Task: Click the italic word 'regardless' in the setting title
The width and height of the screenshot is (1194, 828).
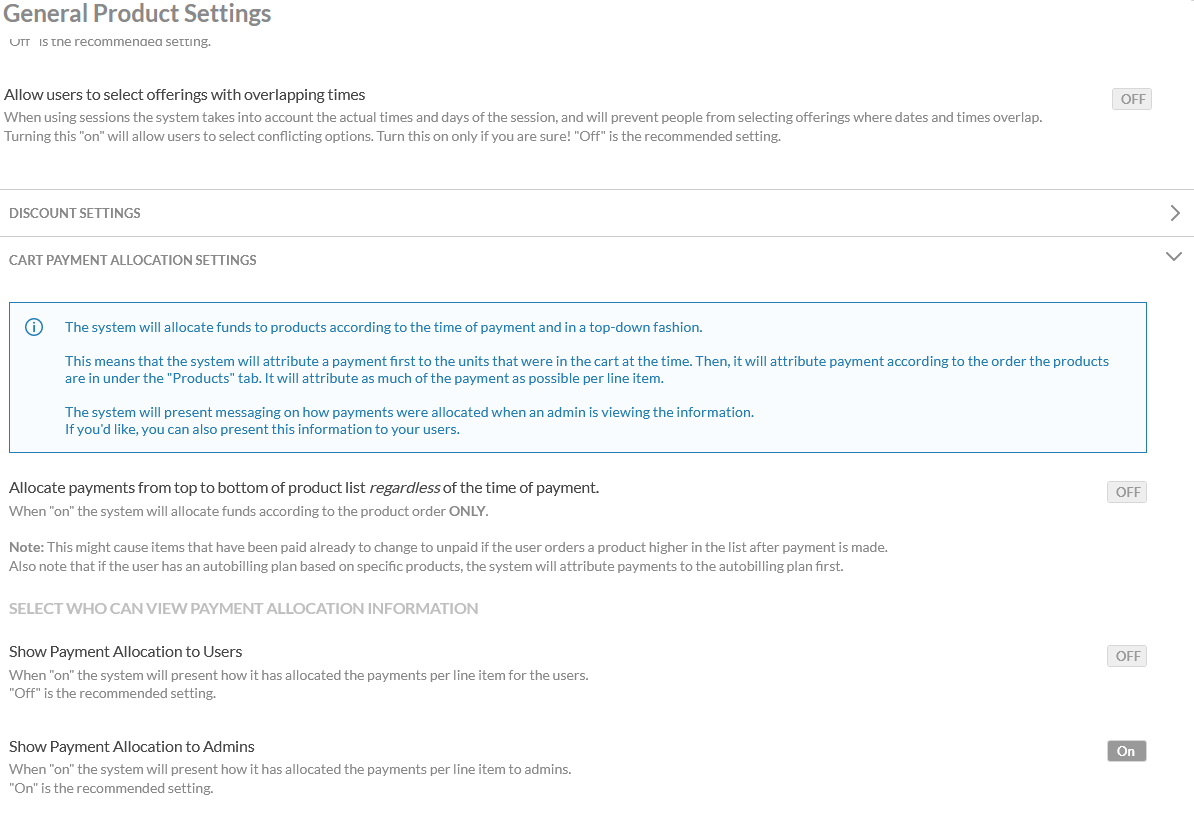Action: (x=405, y=488)
